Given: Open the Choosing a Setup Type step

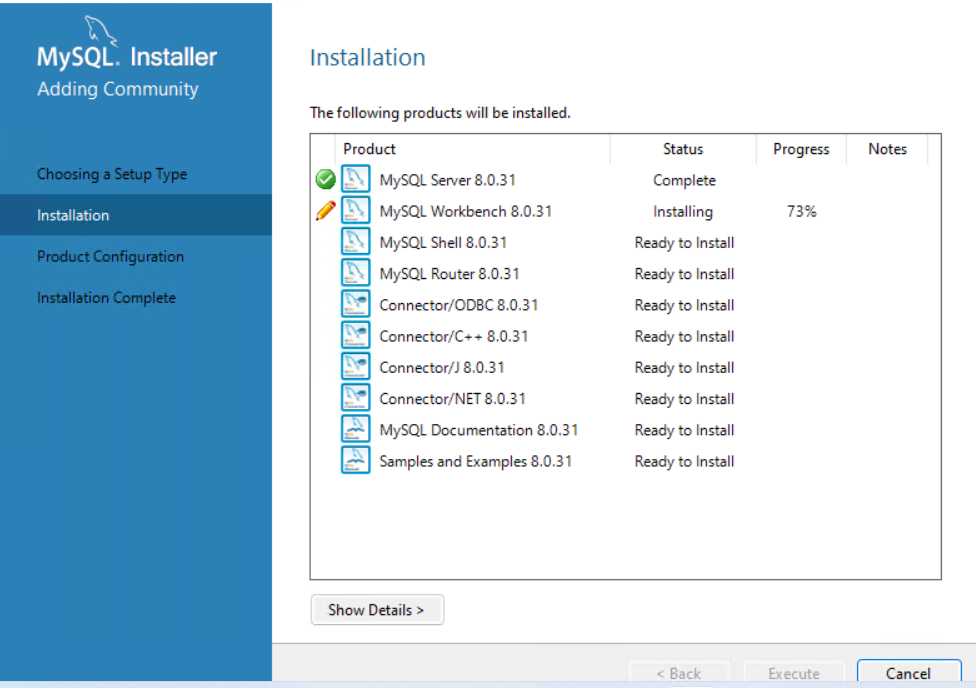Looking at the screenshot, I should [112, 174].
